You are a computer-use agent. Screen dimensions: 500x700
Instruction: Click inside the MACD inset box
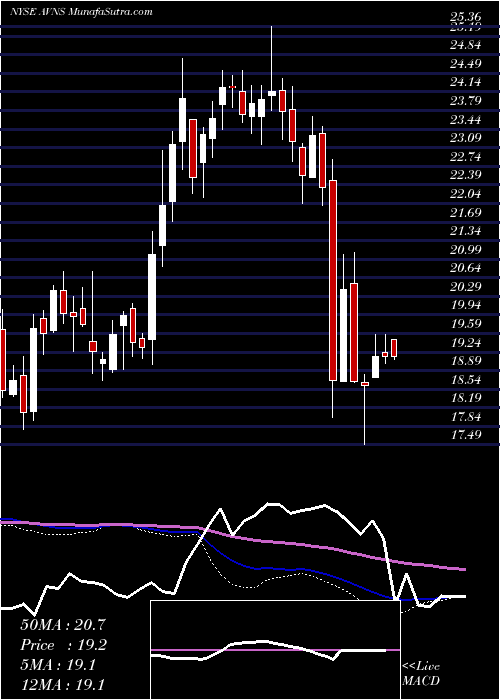tap(275, 650)
